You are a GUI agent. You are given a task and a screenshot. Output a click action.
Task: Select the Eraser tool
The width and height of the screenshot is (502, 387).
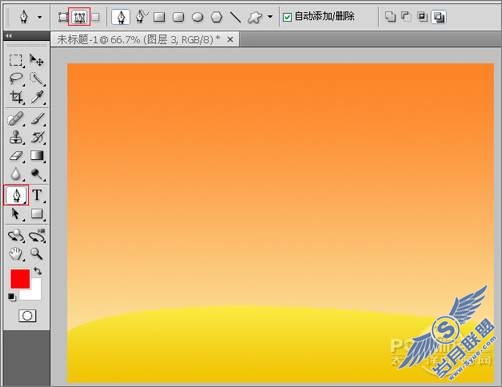(x=16, y=156)
